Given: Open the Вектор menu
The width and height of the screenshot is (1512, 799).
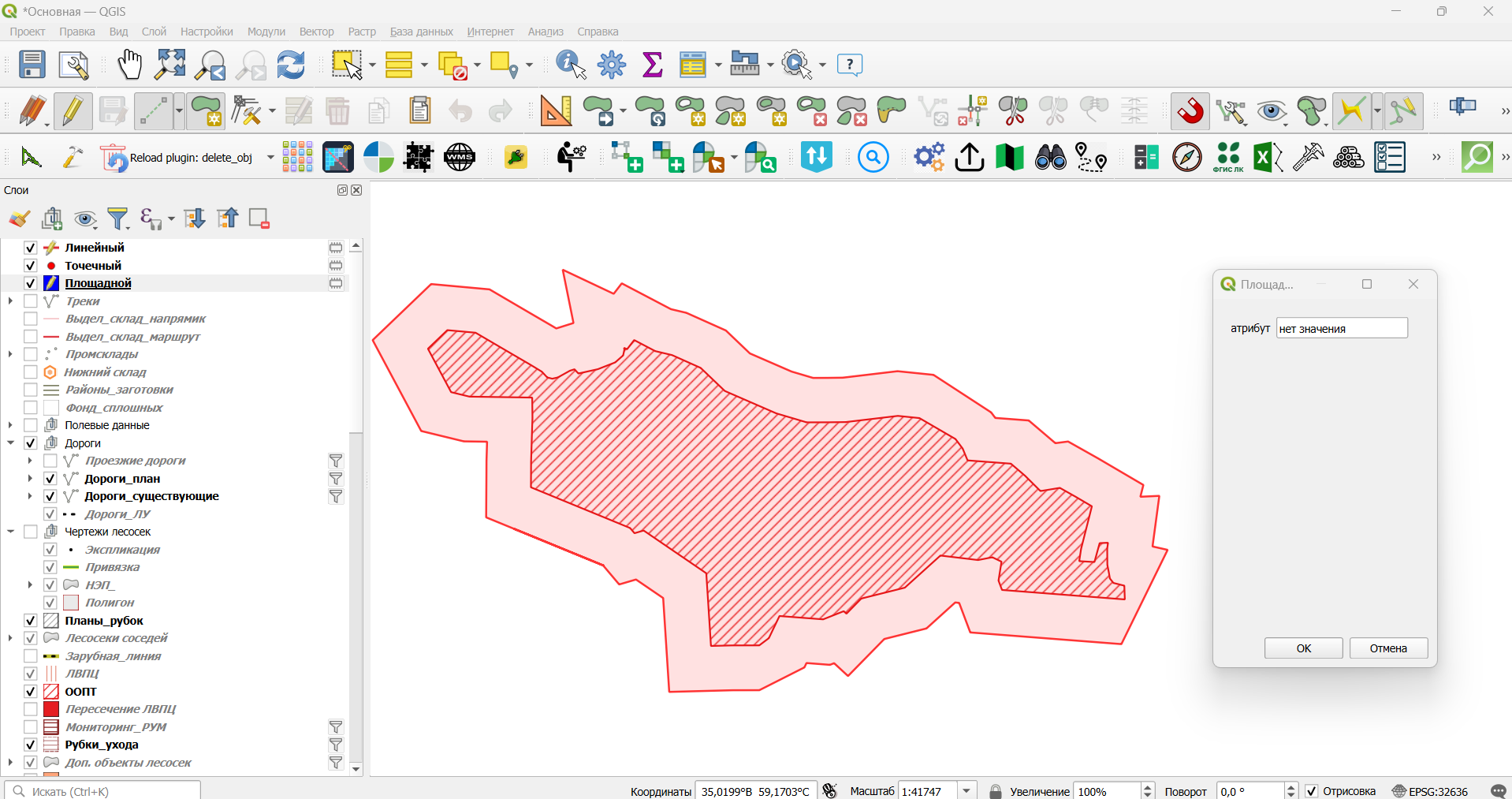Looking at the screenshot, I should click(316, 32).
